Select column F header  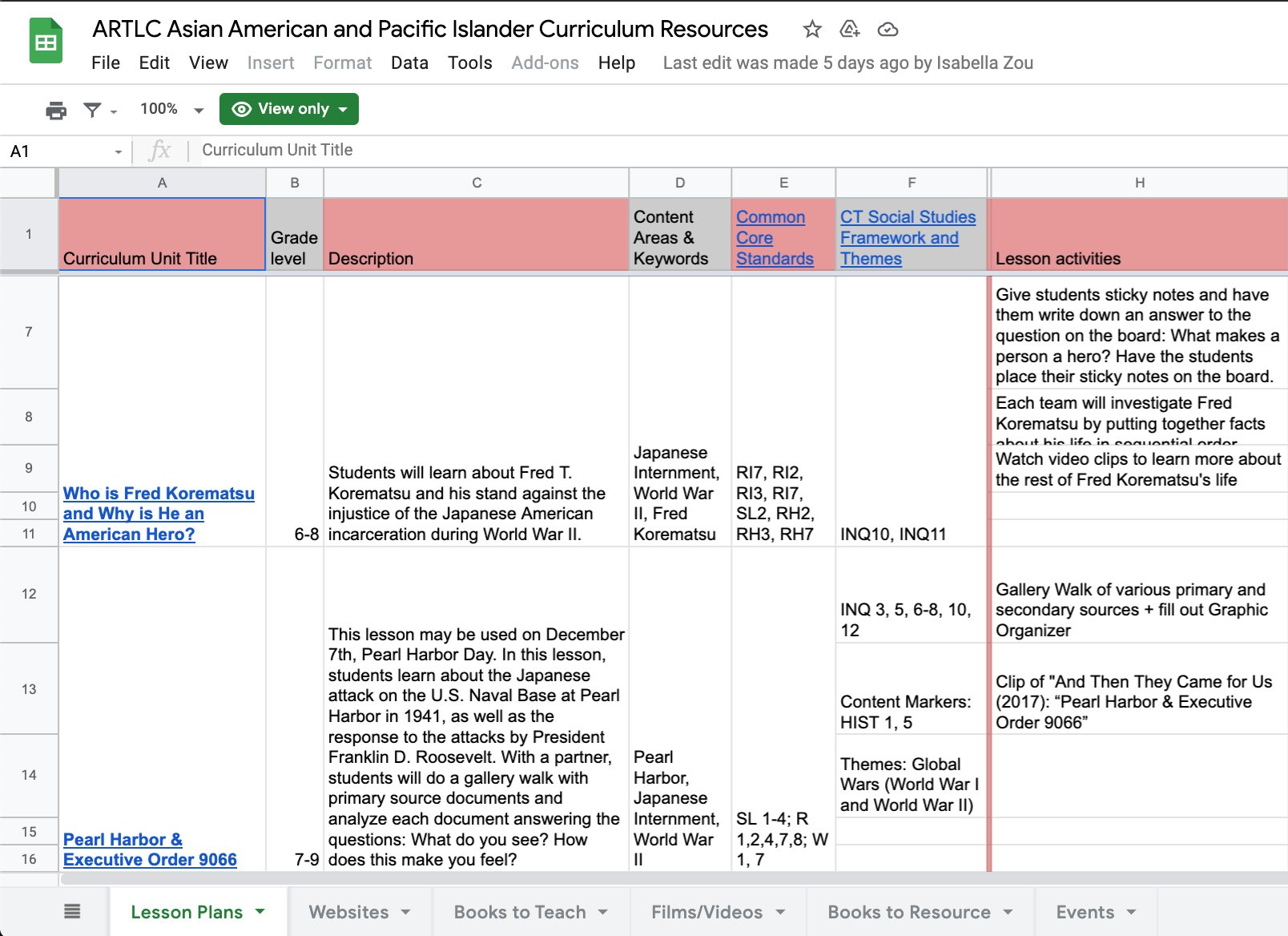912,183
